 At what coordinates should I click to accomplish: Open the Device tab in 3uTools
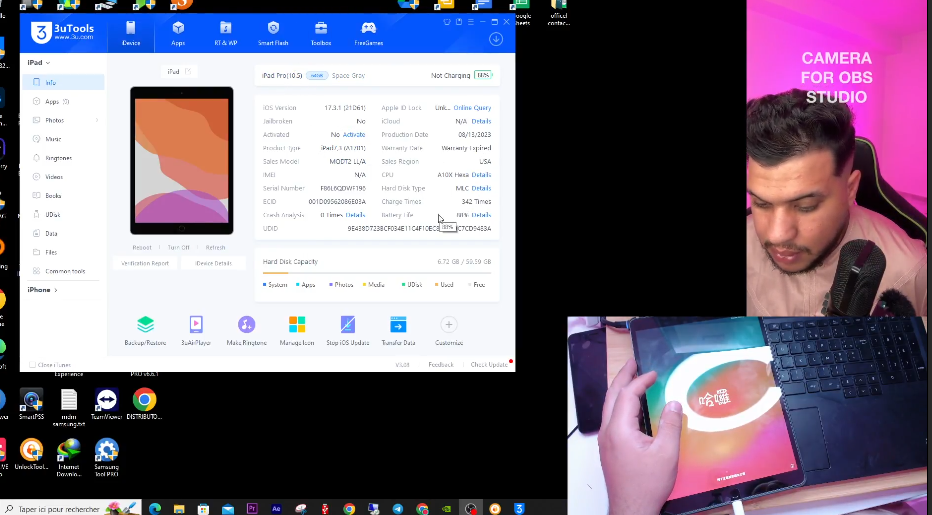(x=131, y=34)
